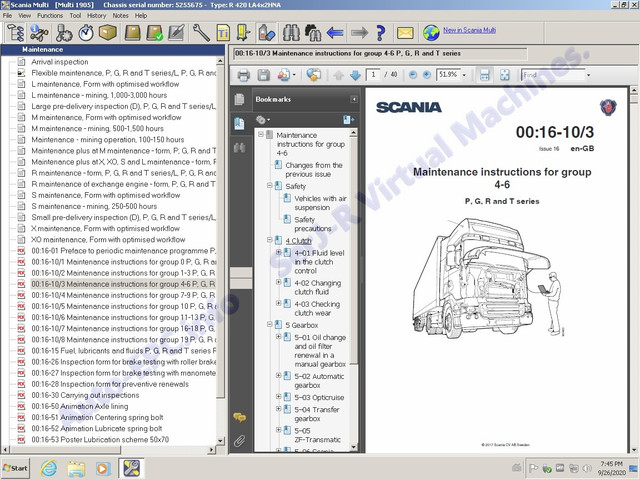Collapse the Bookmarks pane arrow button
The image size is (640, 480).
pyautogui.click(x=354, y=99)
